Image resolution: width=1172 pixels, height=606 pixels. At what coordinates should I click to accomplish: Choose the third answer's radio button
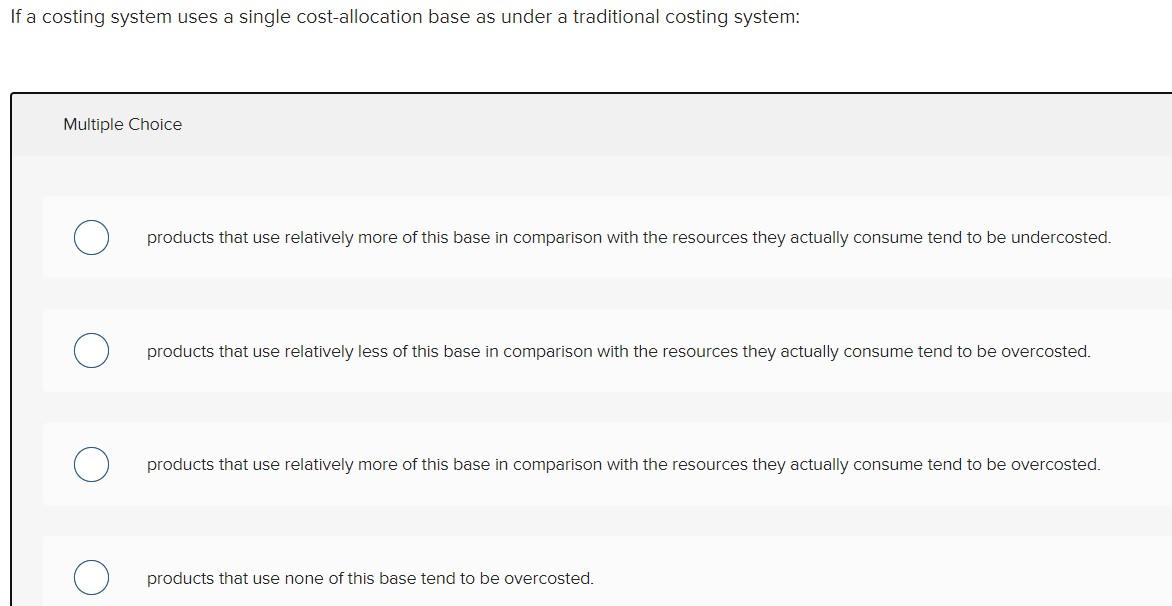click(91, 464)
